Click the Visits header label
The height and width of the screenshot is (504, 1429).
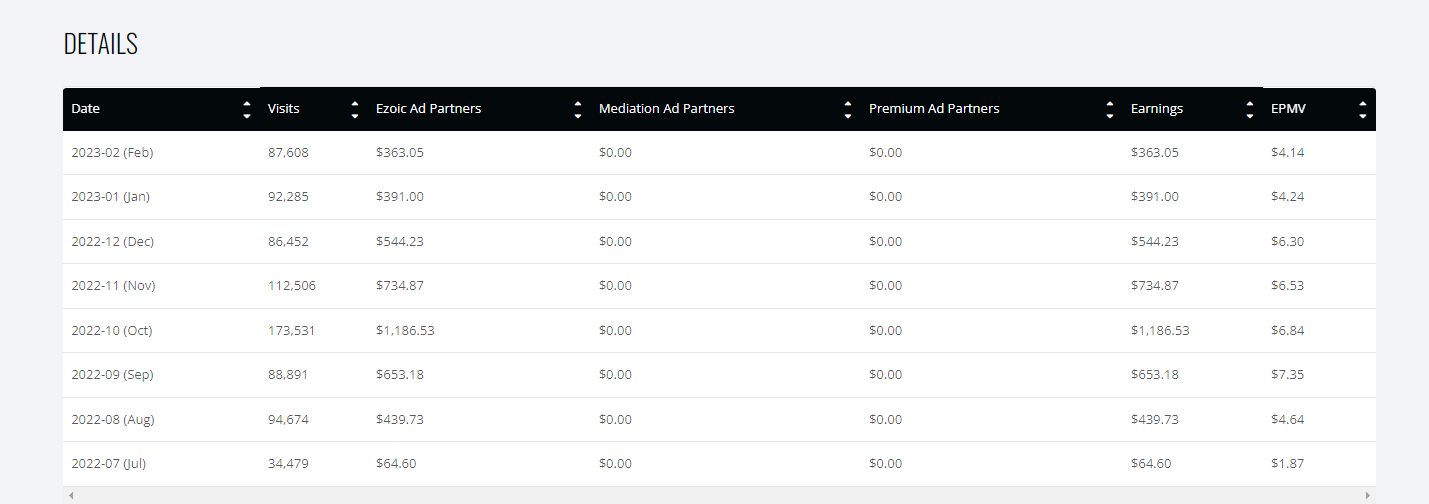284,109
